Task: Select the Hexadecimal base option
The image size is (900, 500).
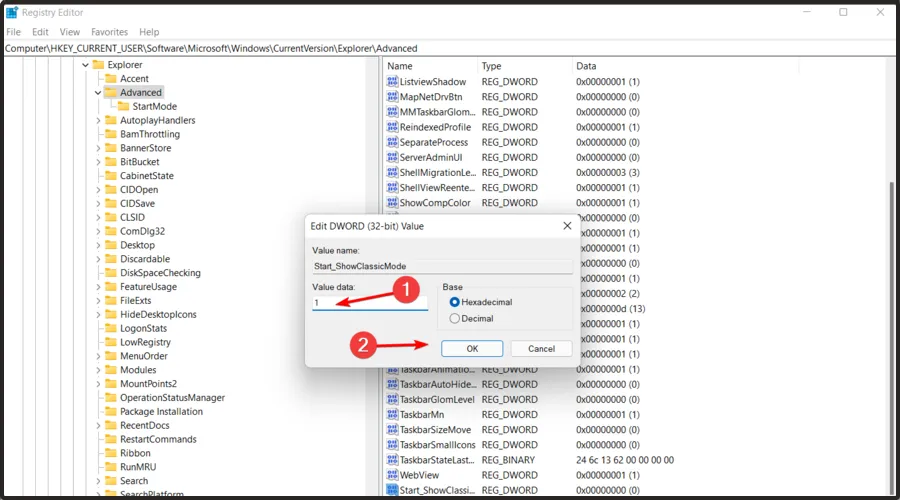Action: (455, 302)
